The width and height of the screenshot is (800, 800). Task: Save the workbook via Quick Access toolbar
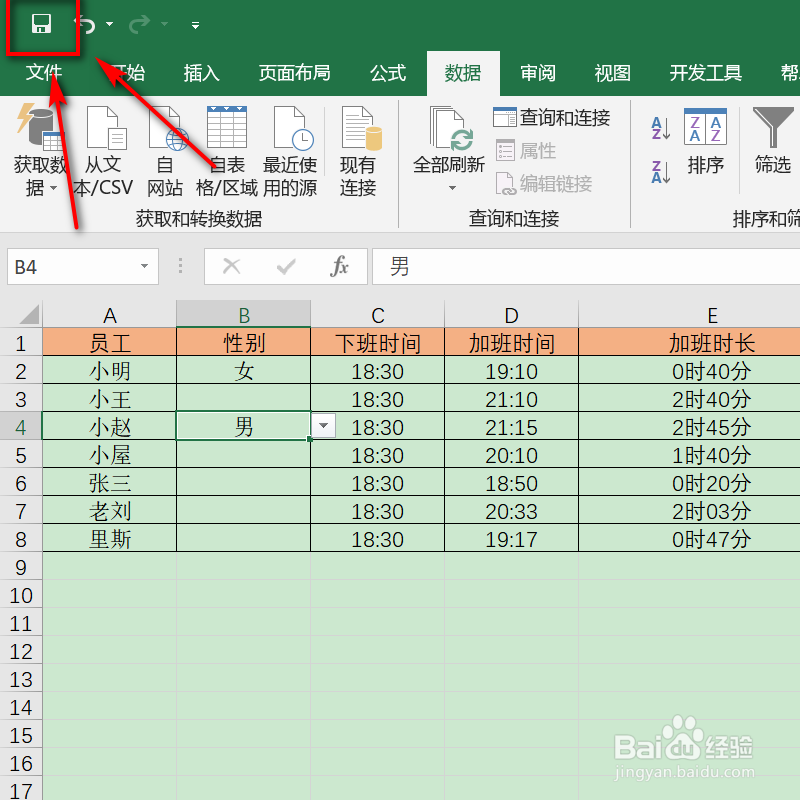pos(41,26)
